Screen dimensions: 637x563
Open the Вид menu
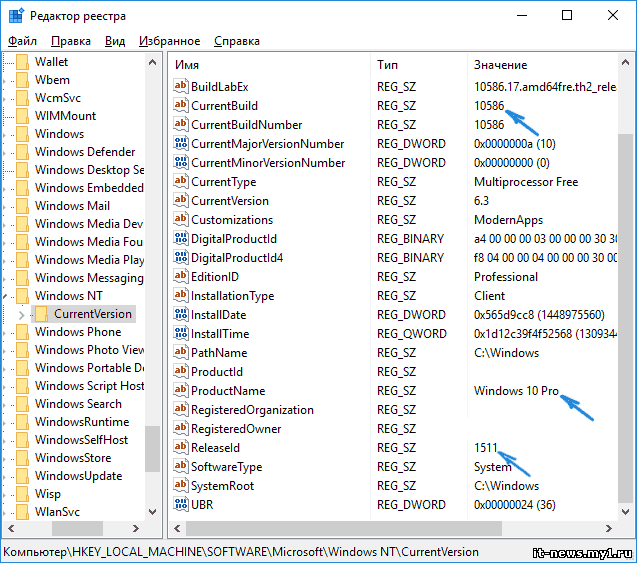pos(115,41)
